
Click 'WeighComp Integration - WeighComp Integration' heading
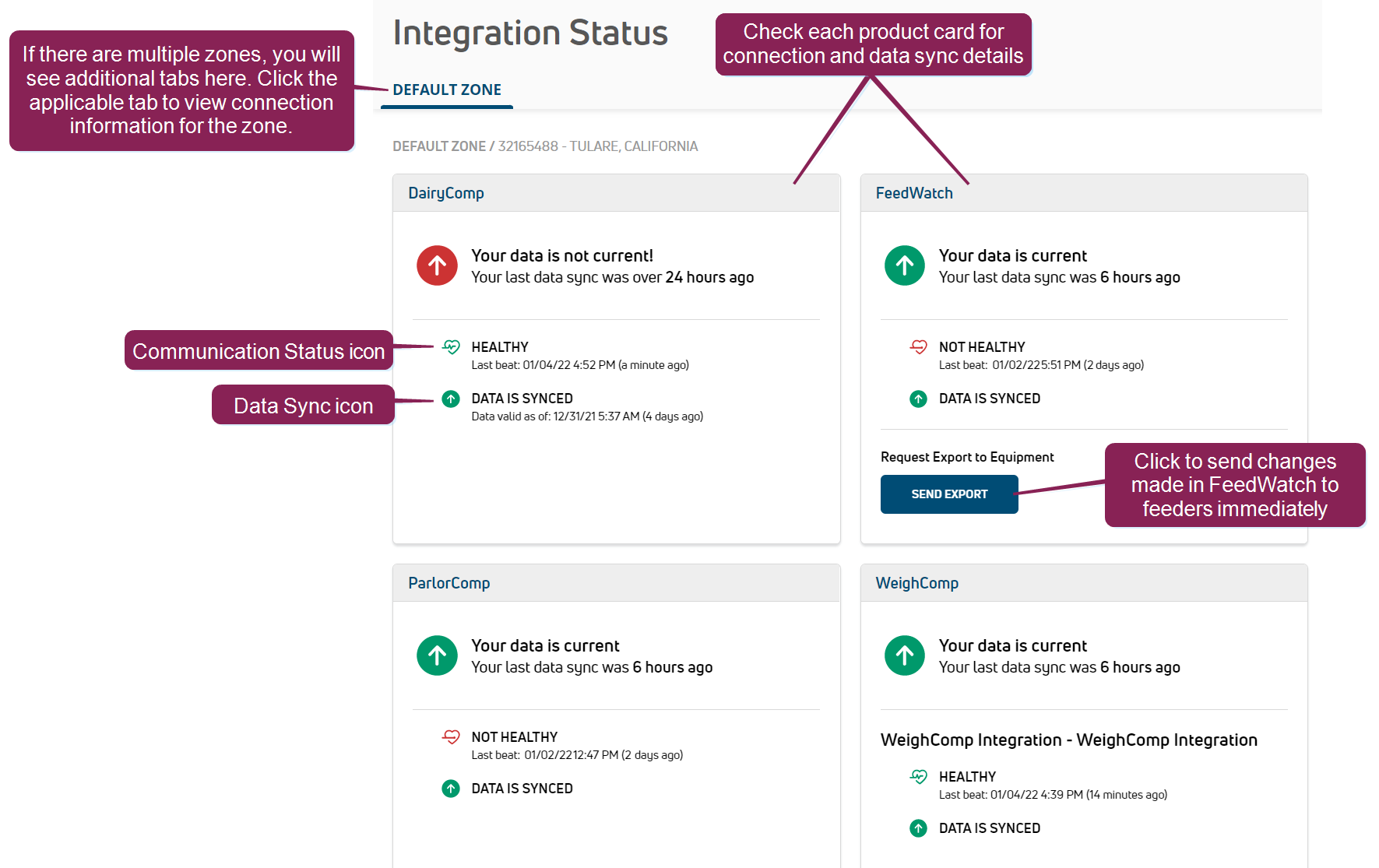coord(1069,740)
